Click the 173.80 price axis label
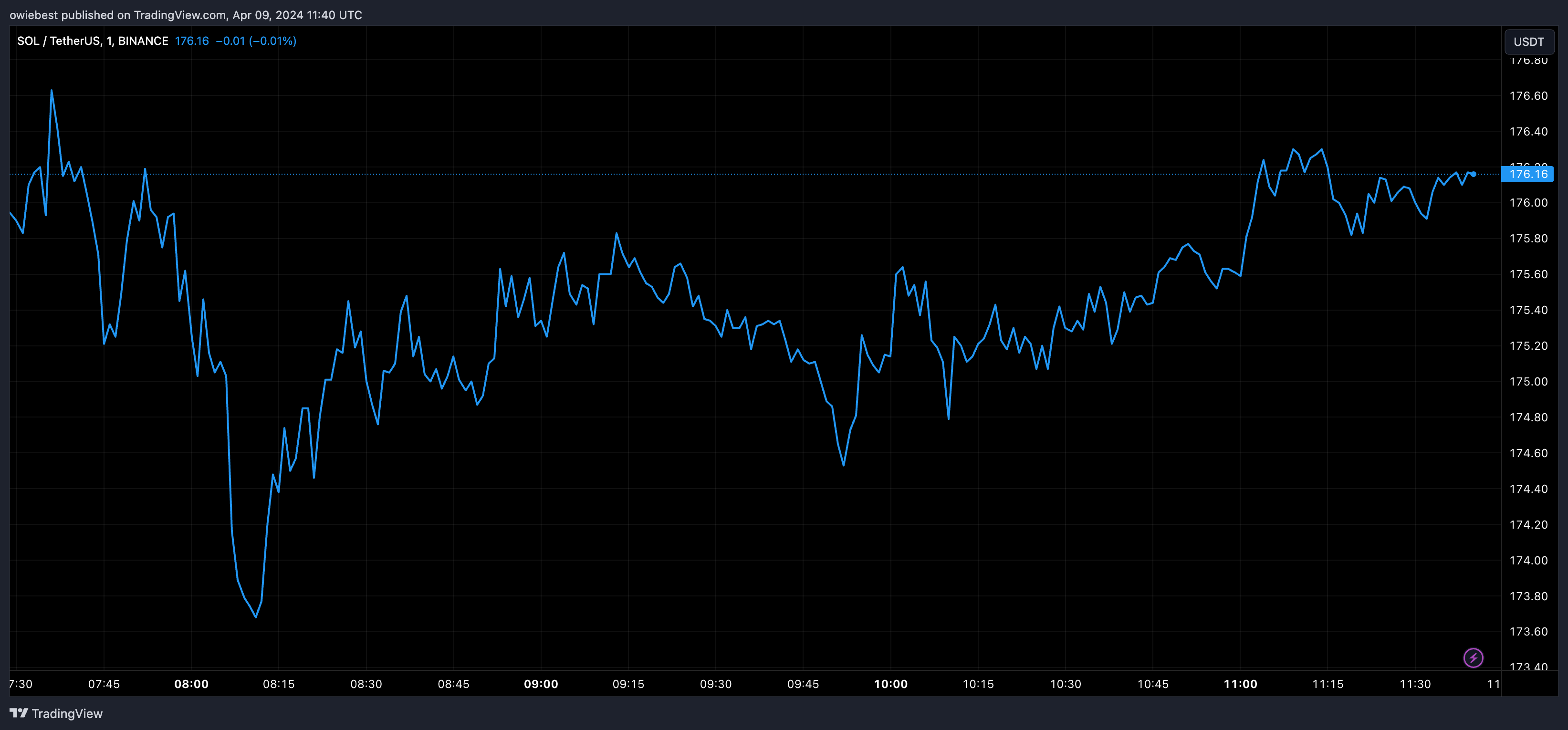The width and height of the screenshot is (1568, 730). coord(1528,596)
